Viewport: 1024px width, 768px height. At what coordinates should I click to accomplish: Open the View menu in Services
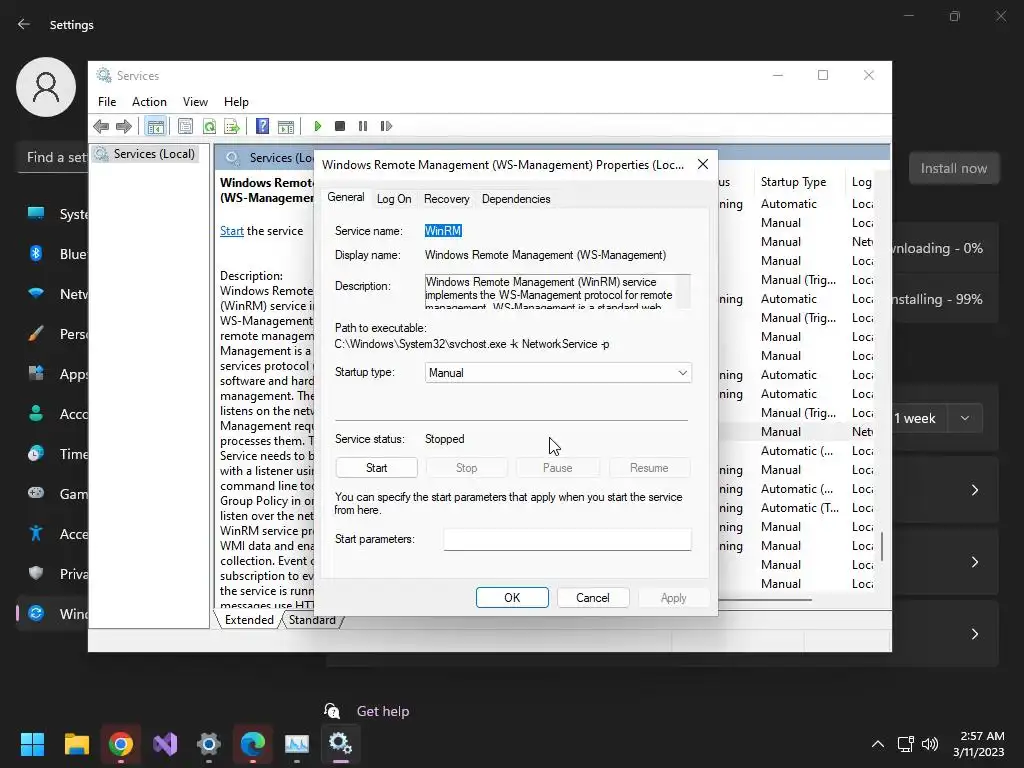tap(195, 102)
